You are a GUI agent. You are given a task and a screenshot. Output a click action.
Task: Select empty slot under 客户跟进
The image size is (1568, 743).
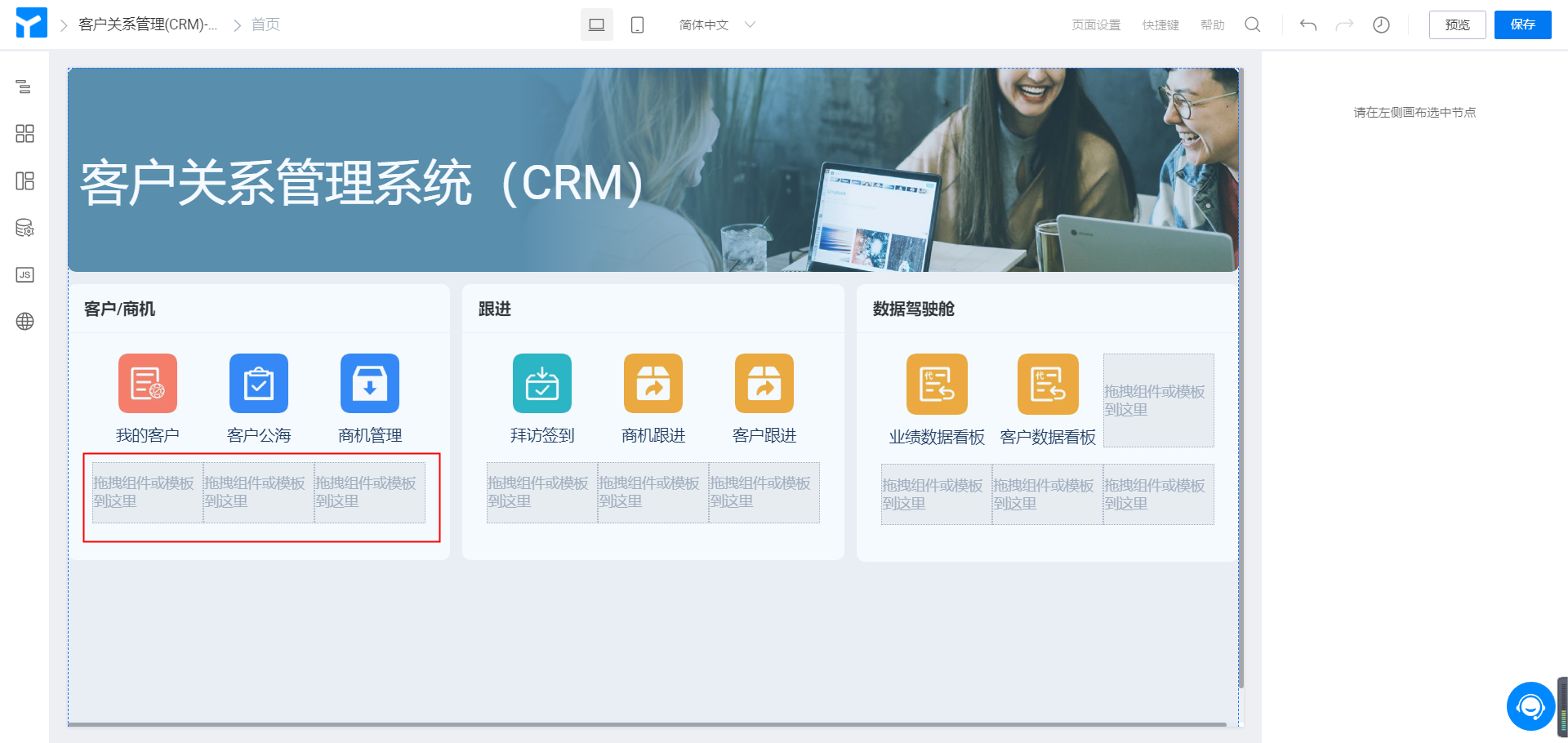point(764,492)
